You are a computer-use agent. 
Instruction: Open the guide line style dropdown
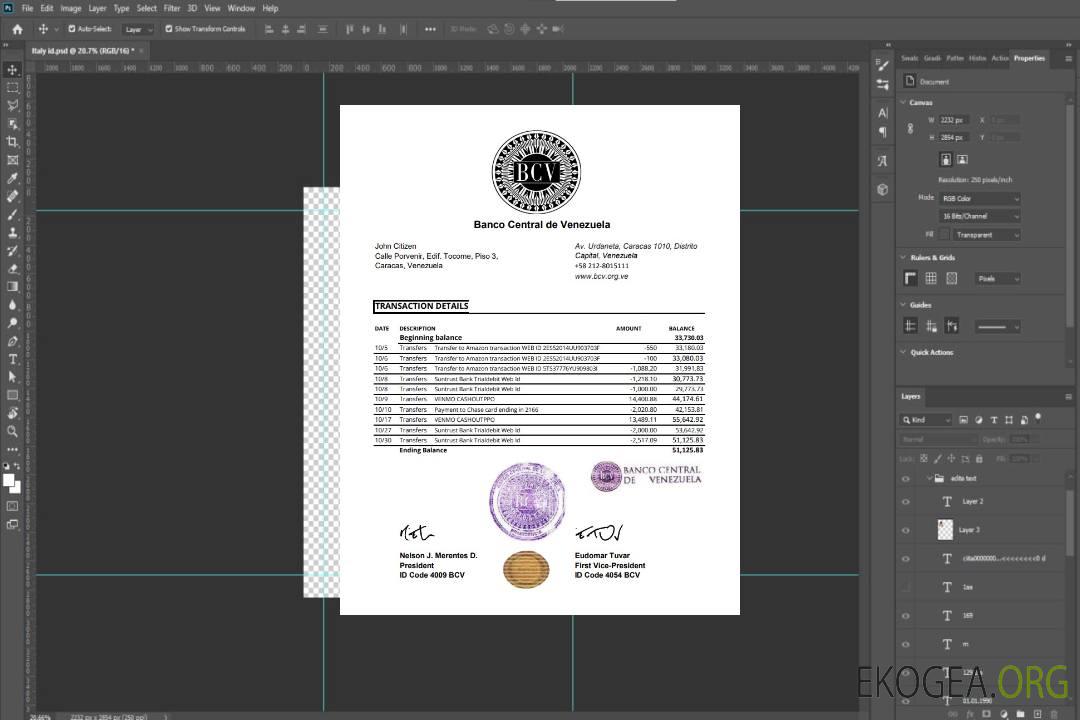point(997,327)
